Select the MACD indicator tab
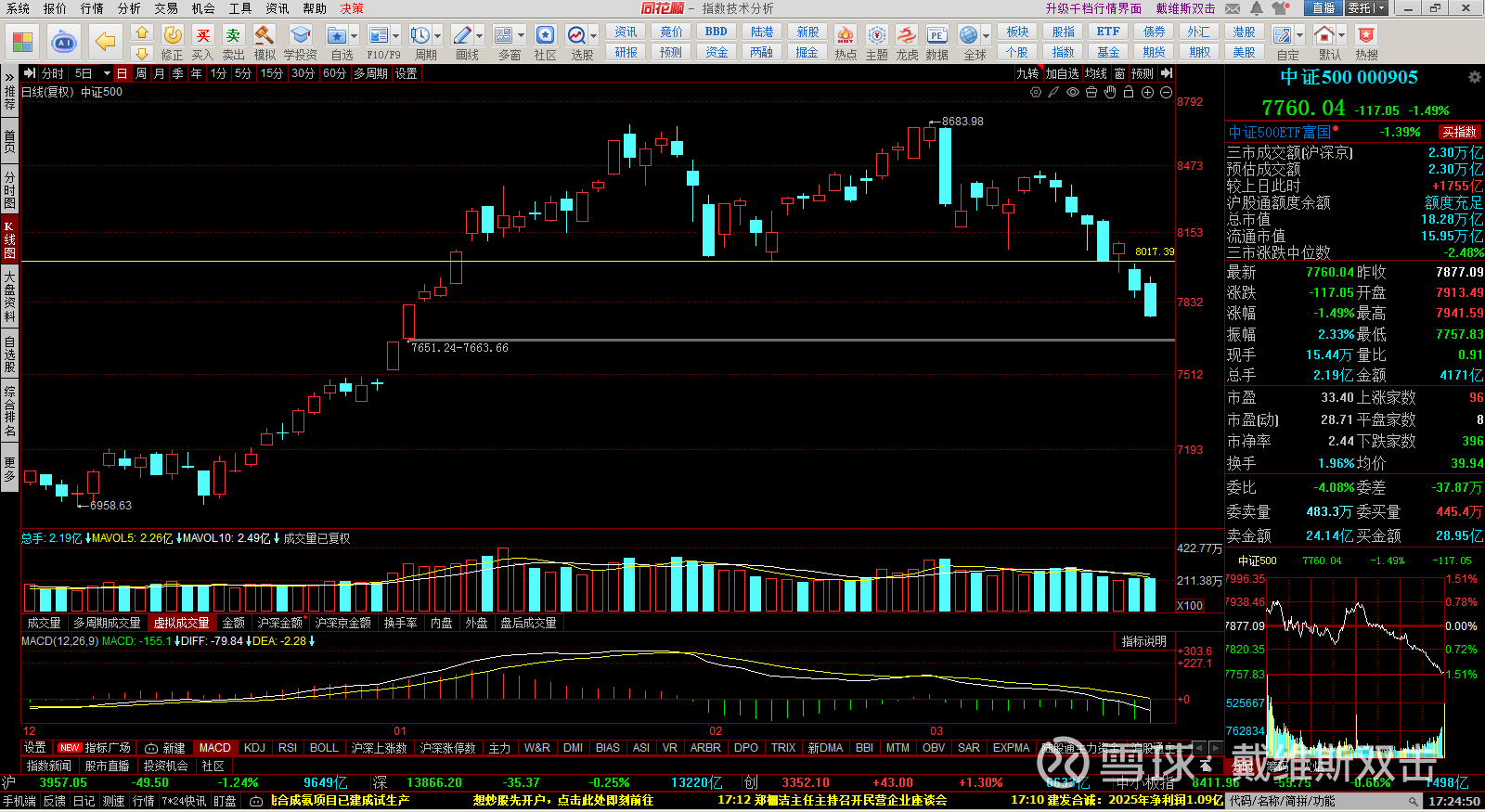The height and width of the screenshot is (812, 1485). [215, 748]
